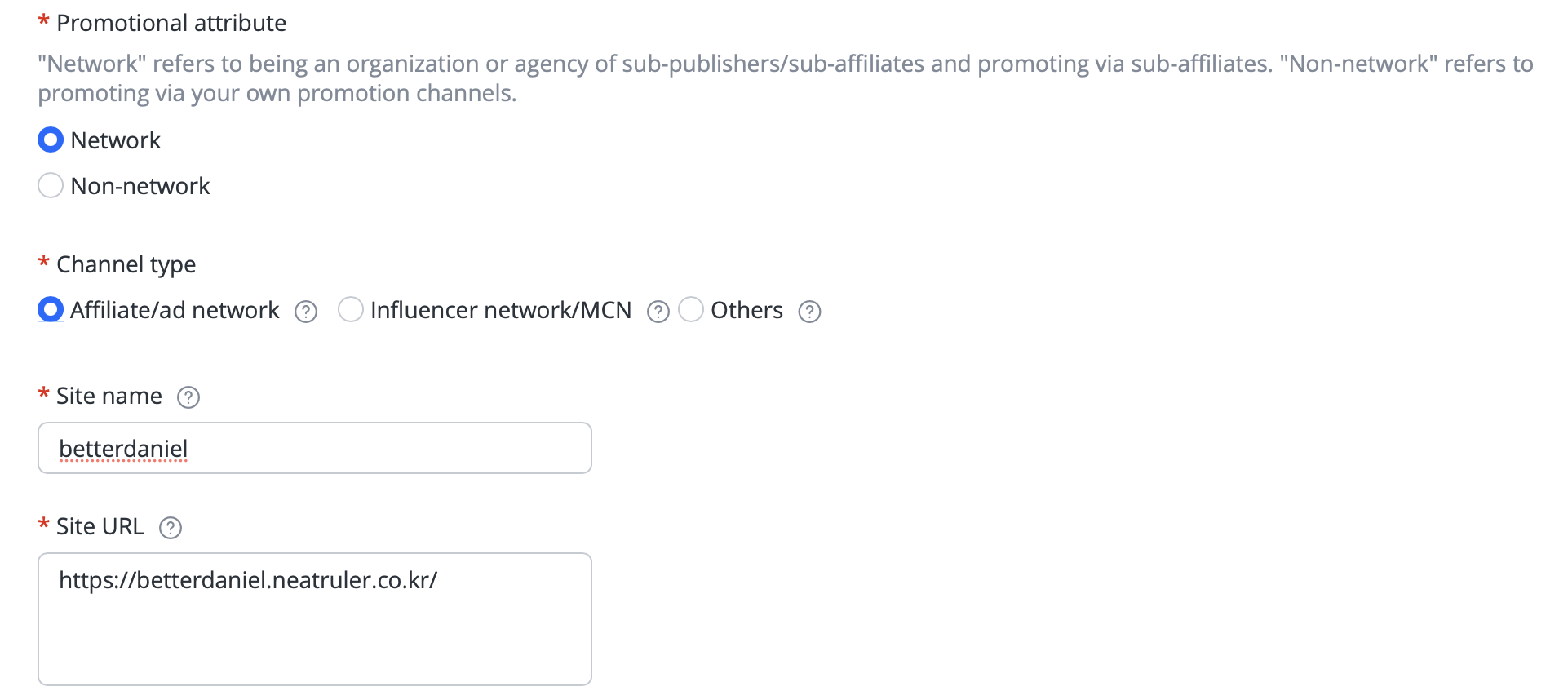The height and width of the screenshot is (700, 1568).
Task: Show help icon for Influencer network/MCN
Action: tap(658, 312)
